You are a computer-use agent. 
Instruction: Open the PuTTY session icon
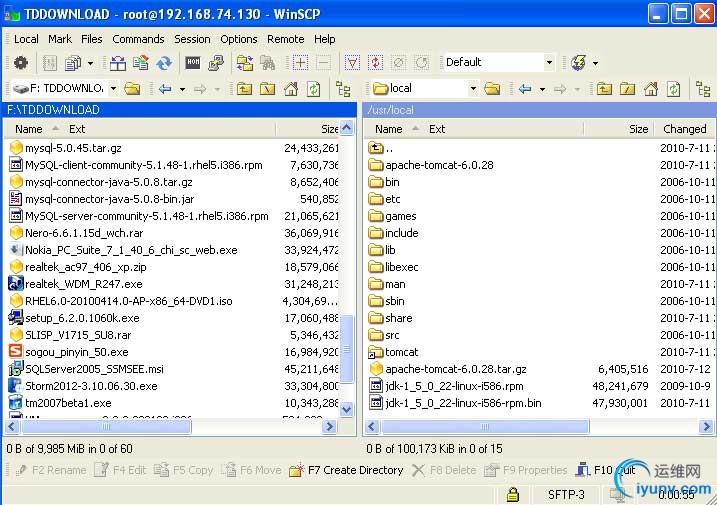(x=216, y=63)
